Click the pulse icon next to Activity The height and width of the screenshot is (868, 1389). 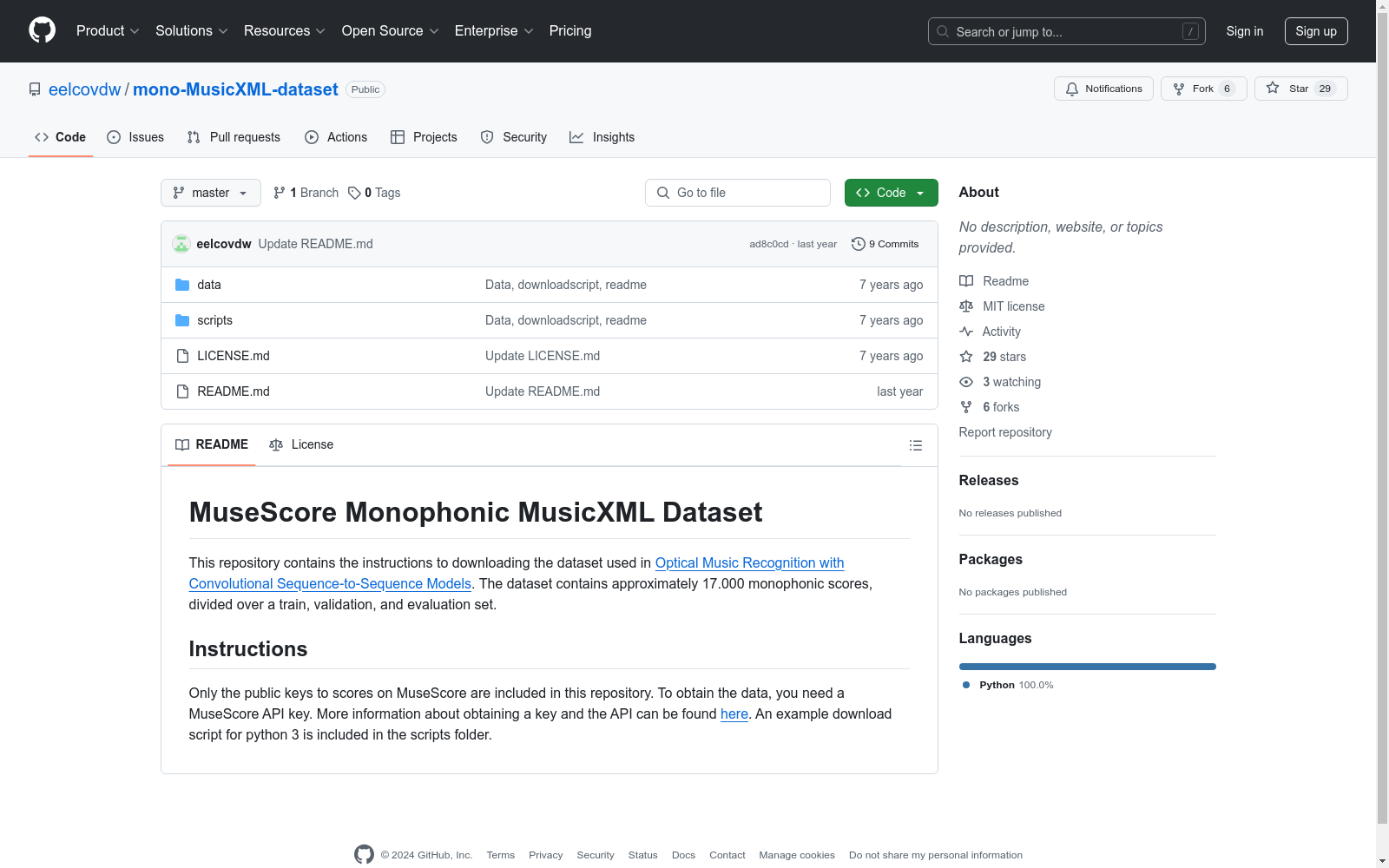[966, 332]
